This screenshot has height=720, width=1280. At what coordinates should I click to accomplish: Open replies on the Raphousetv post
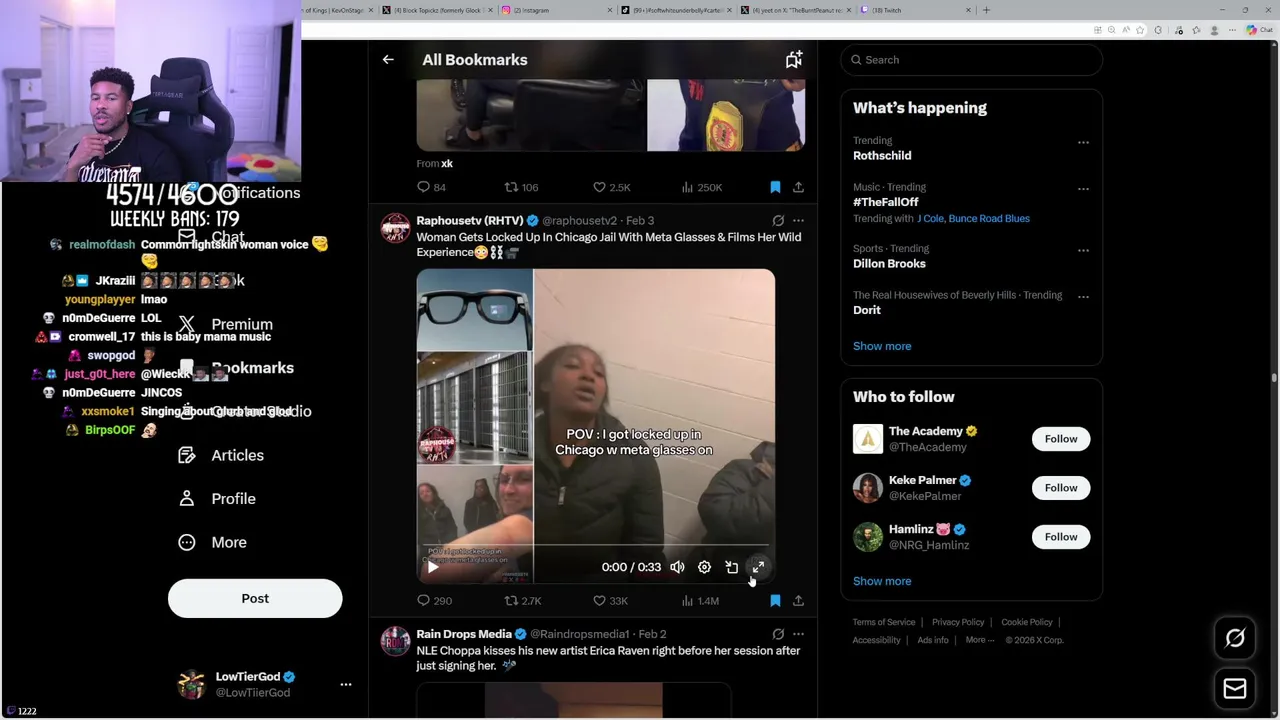(434, 601)
